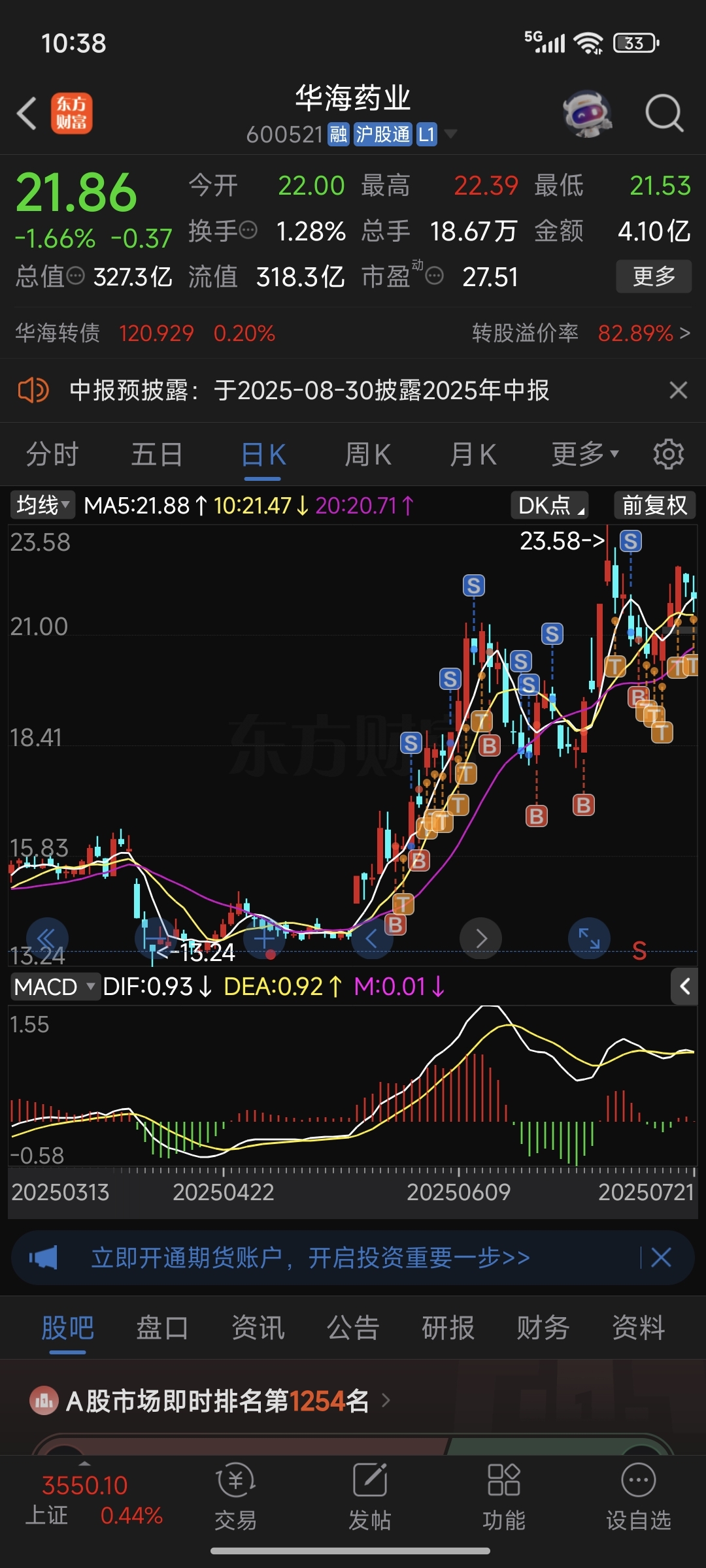Switch to 月K chart tab
Viewport: 706px width, 1568px height.
click(473, 454)
